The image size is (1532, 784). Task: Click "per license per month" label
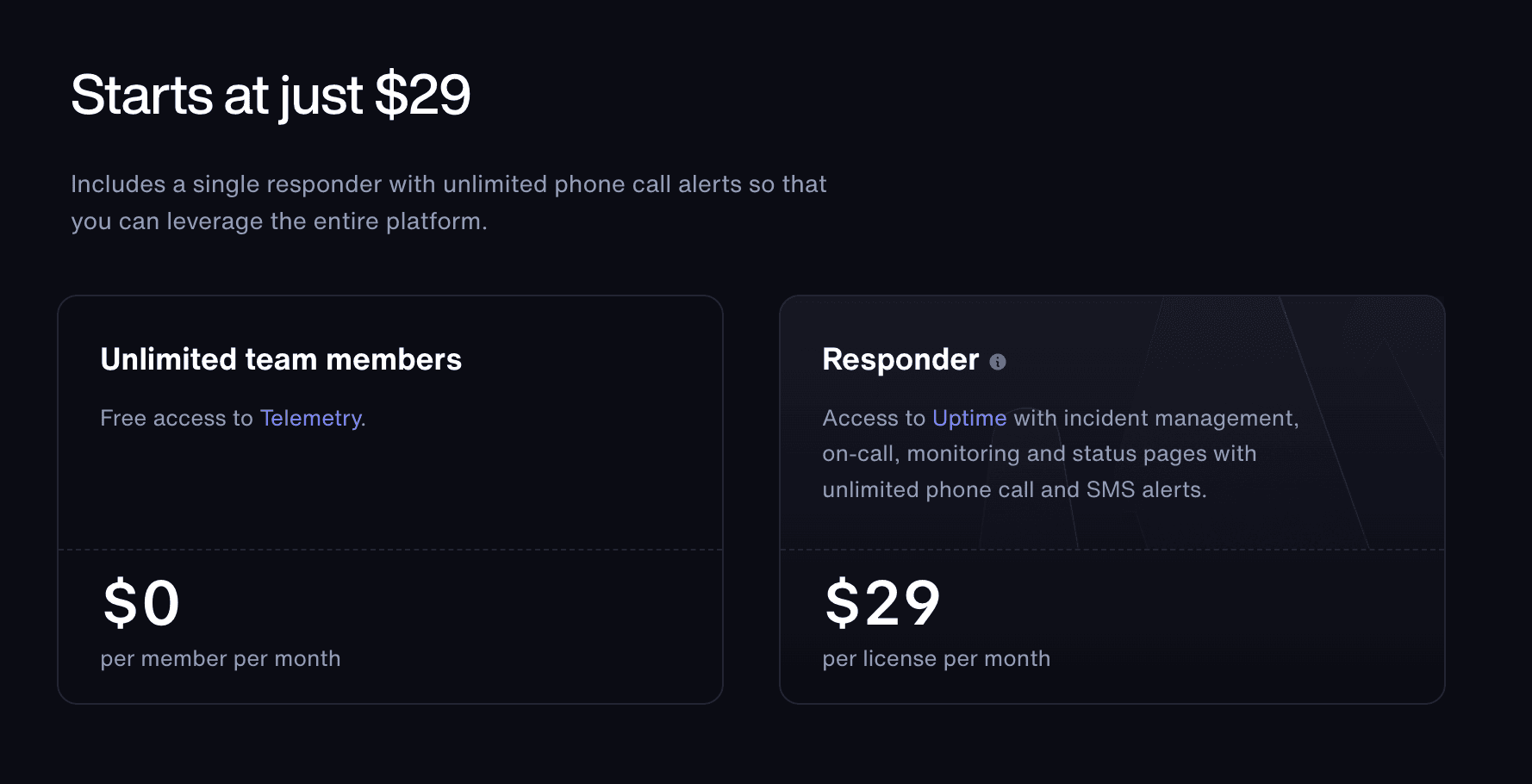click(x=936, y=659)
